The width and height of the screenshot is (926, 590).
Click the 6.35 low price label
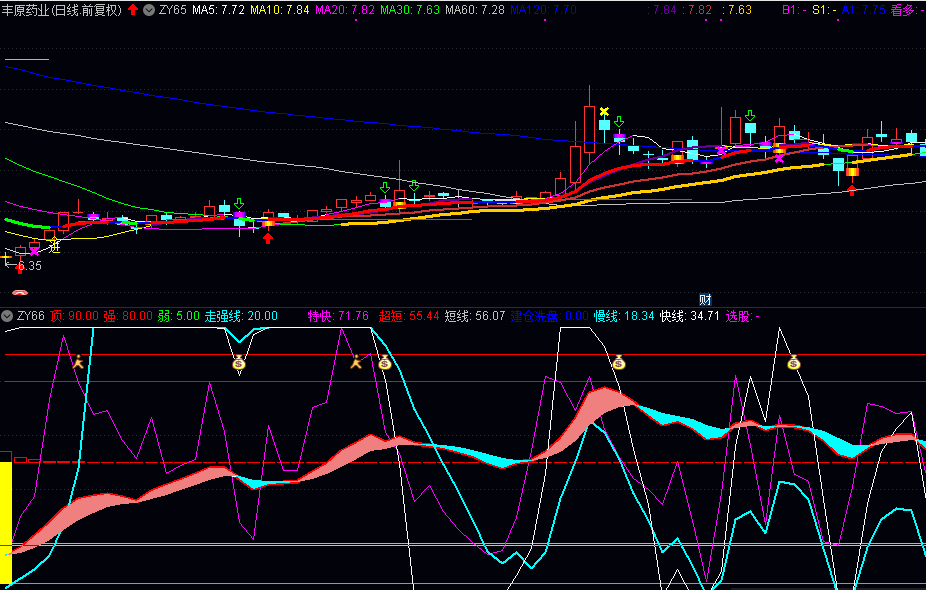point(29,266)
